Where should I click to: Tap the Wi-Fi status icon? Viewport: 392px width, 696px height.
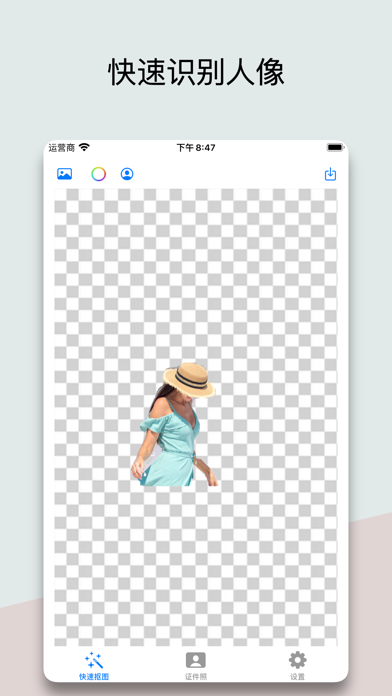tap(84, 147)
